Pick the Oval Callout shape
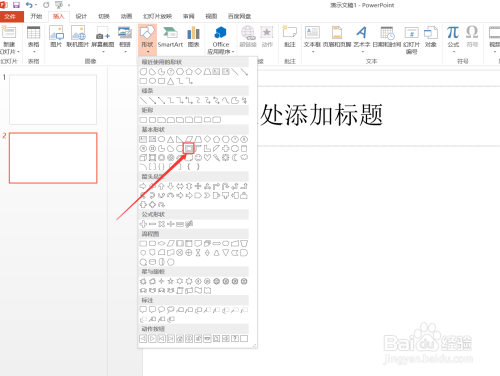 (161, 310)
